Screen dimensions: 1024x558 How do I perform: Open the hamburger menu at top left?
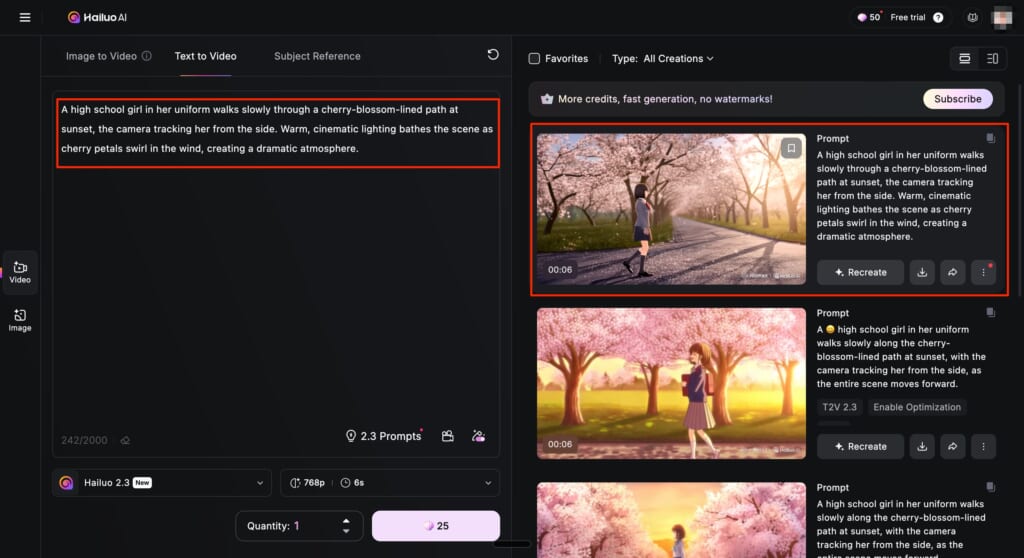click(25, 17)
